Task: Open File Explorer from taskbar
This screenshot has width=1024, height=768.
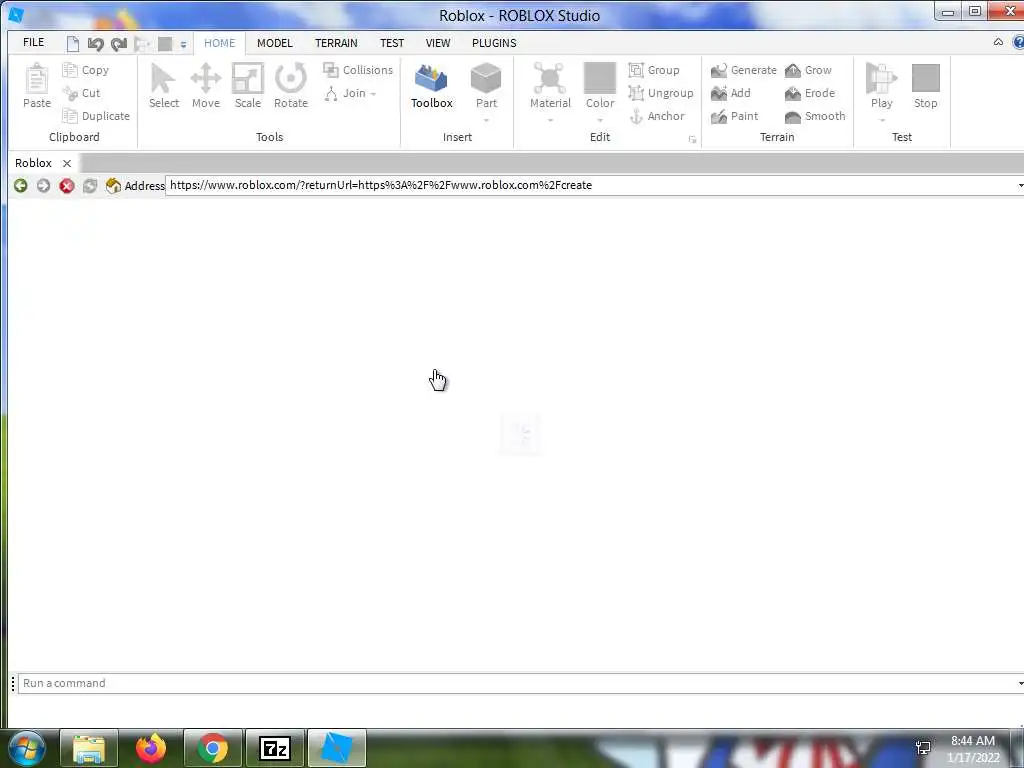Action: pos(89,748)
